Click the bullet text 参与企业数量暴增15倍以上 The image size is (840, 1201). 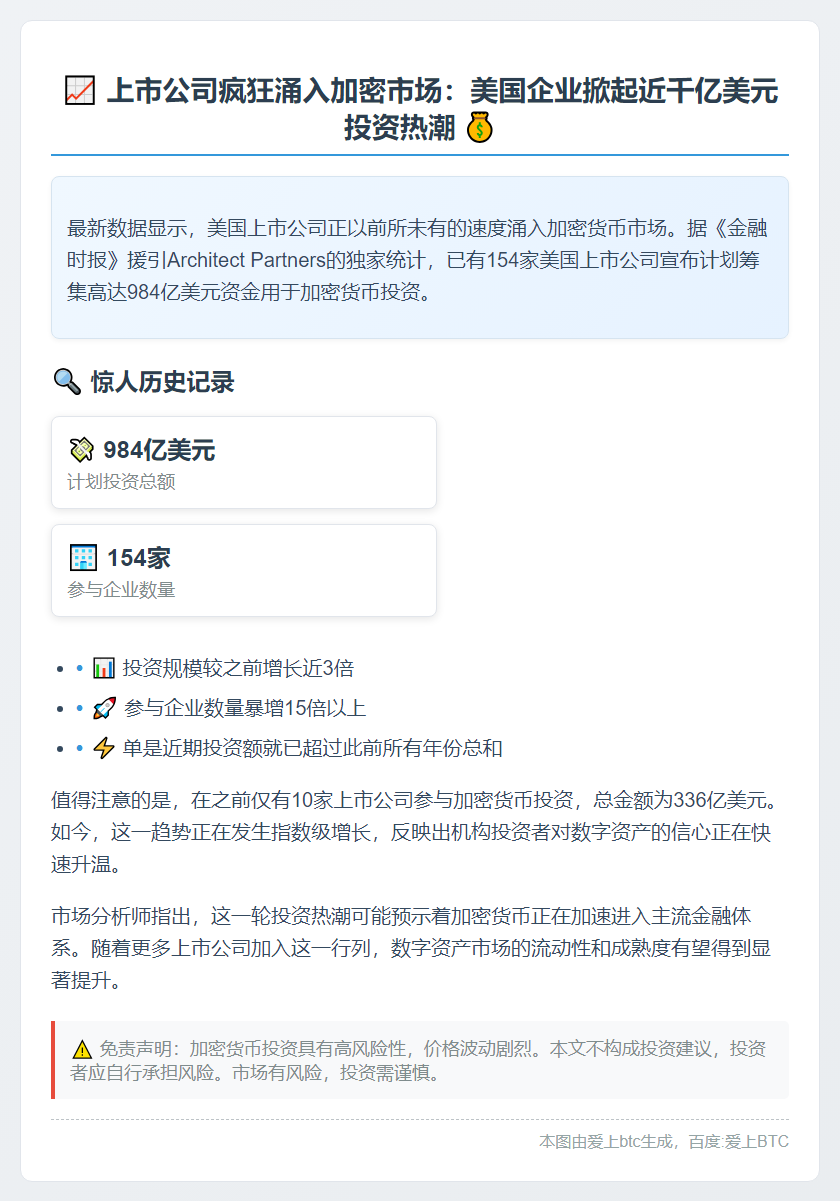[245, 709]
